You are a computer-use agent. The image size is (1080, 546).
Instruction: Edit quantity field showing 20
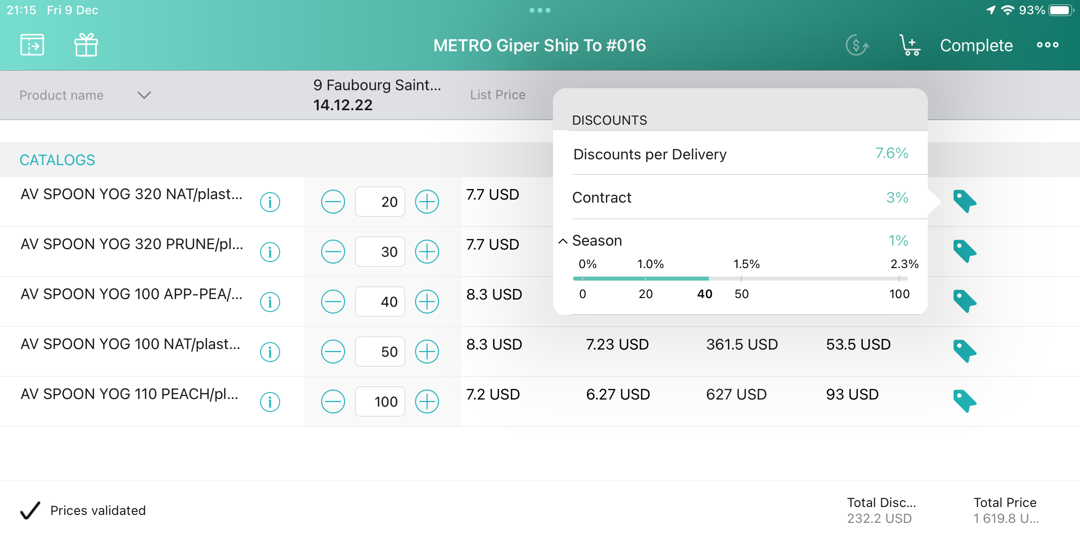[380, 202]
